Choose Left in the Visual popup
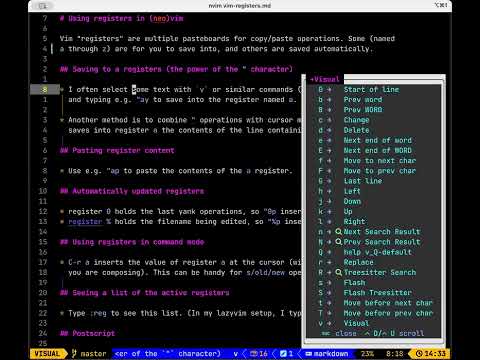Image resolution: width=480 pixels, height=360 pixels. pos(352,191)
